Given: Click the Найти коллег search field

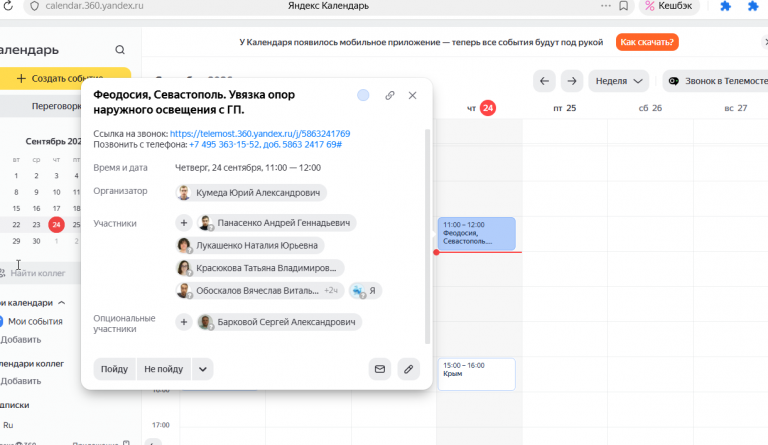Looking at the screenshot, I should (40, 273).
